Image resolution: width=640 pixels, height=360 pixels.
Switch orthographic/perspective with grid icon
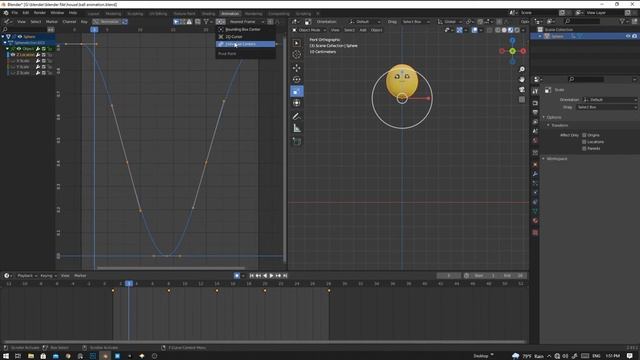point(522,99)
